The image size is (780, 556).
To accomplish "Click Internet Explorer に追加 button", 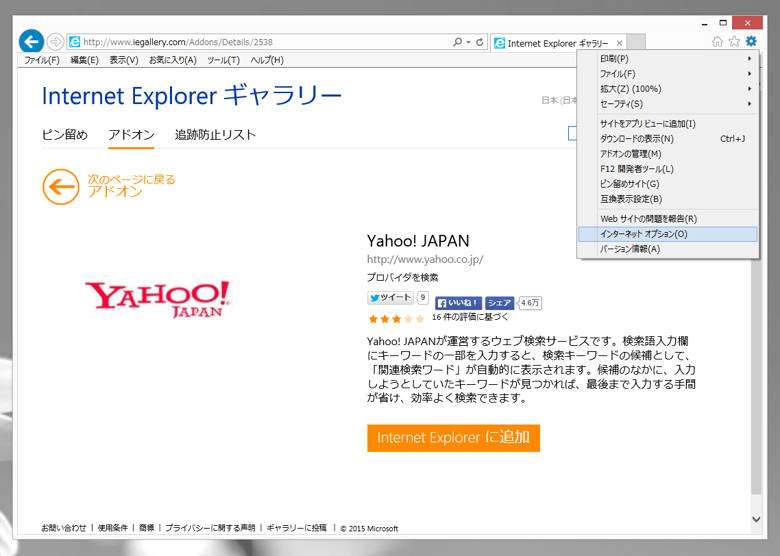I will point(453,438).
